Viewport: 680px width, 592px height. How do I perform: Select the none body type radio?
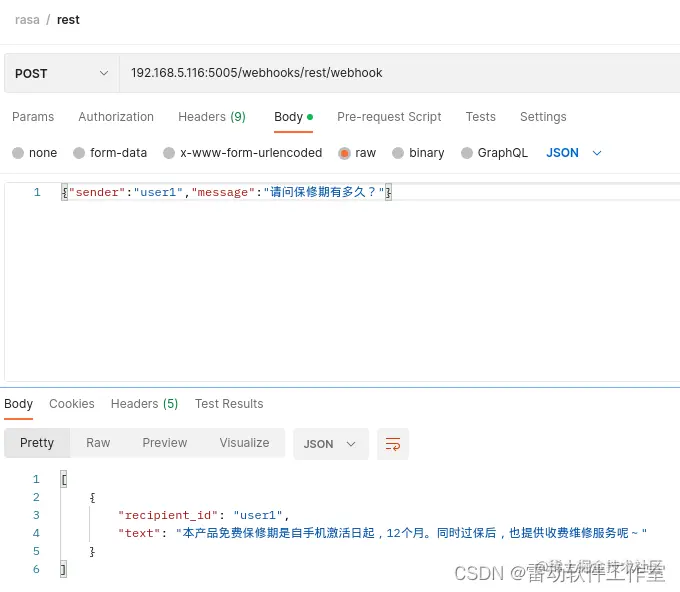(18, 153)
